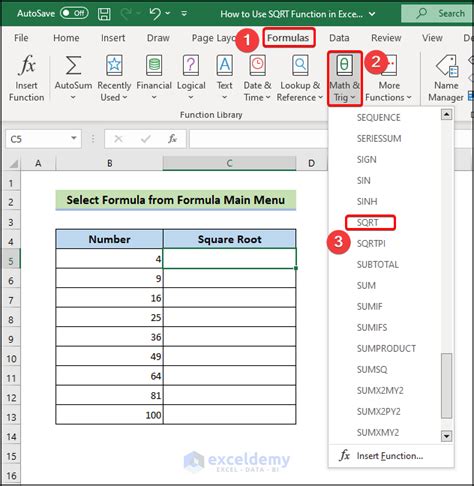Expand the AutoSum dropdown arrow
474x486 pixels.
[x=73, y=98]
